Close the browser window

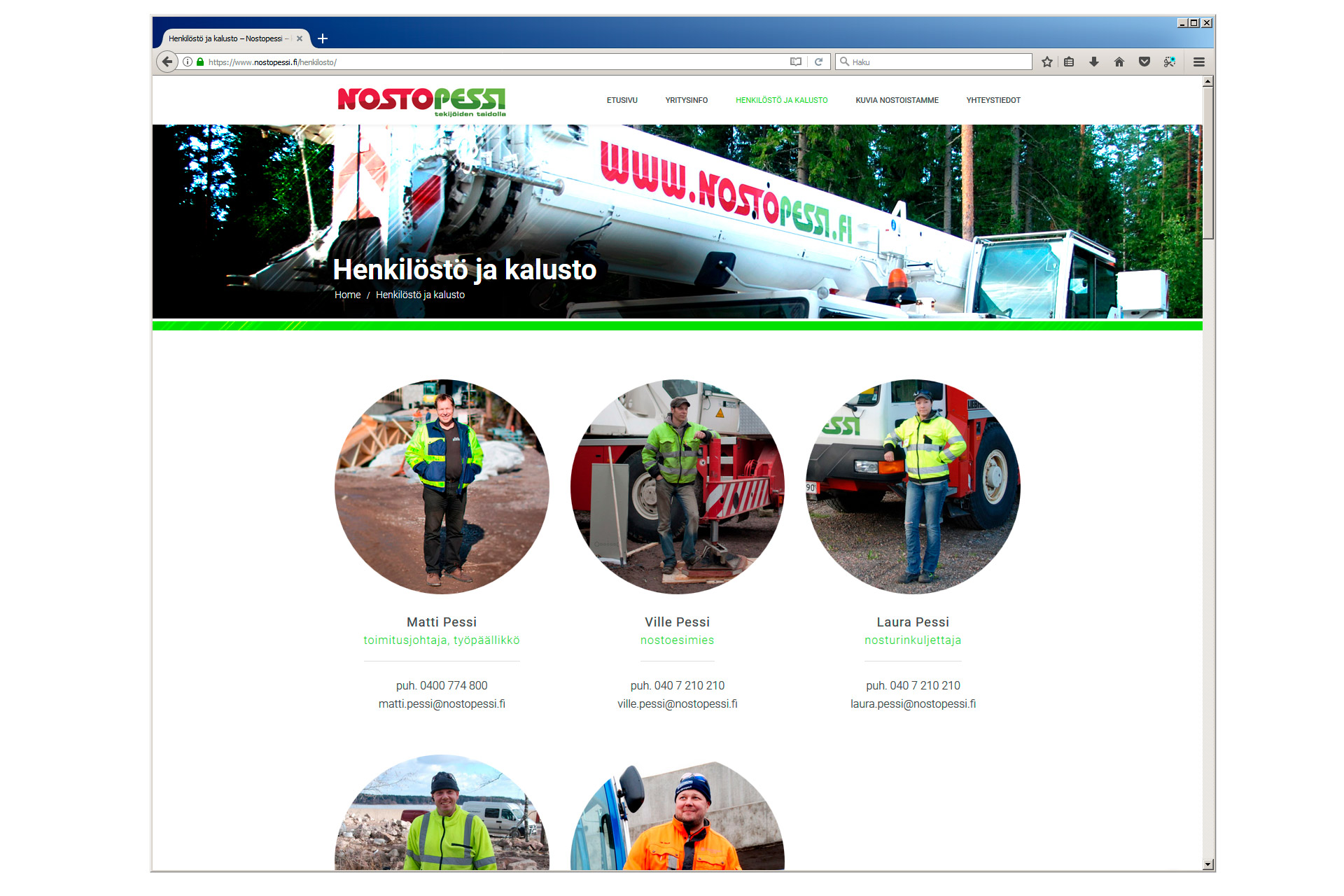click(x=1207, y=23)
